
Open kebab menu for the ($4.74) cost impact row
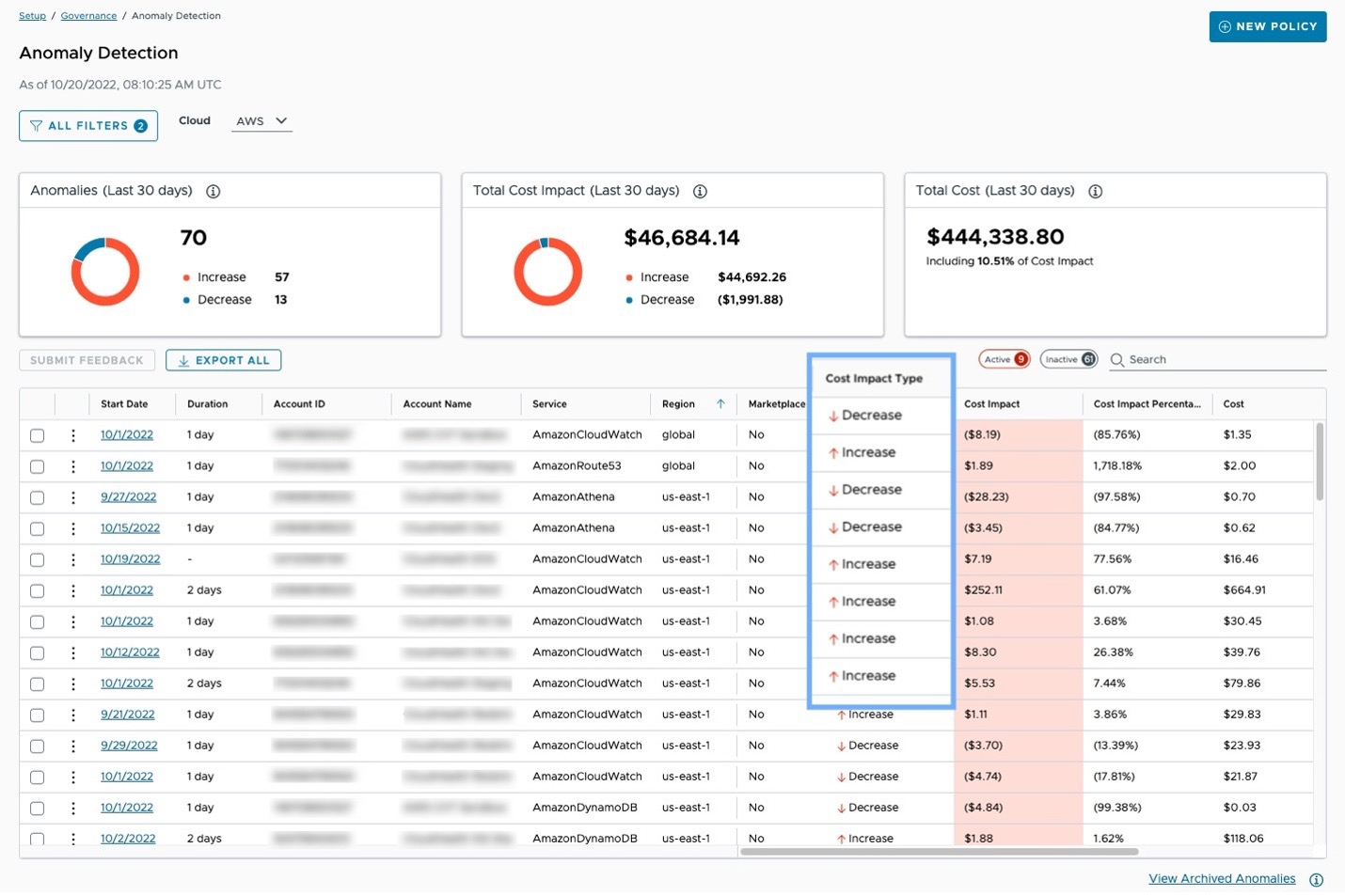click(73, 777)
